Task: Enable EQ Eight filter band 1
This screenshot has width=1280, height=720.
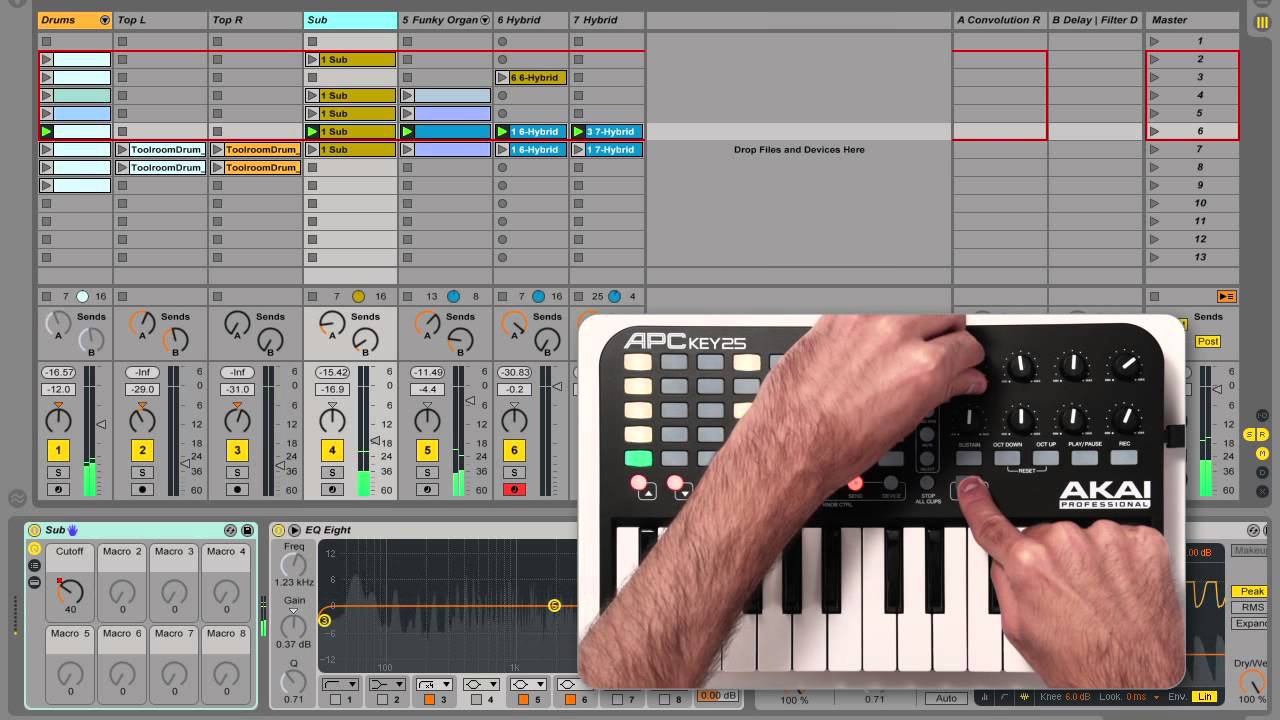Action: tap(334, 700)
